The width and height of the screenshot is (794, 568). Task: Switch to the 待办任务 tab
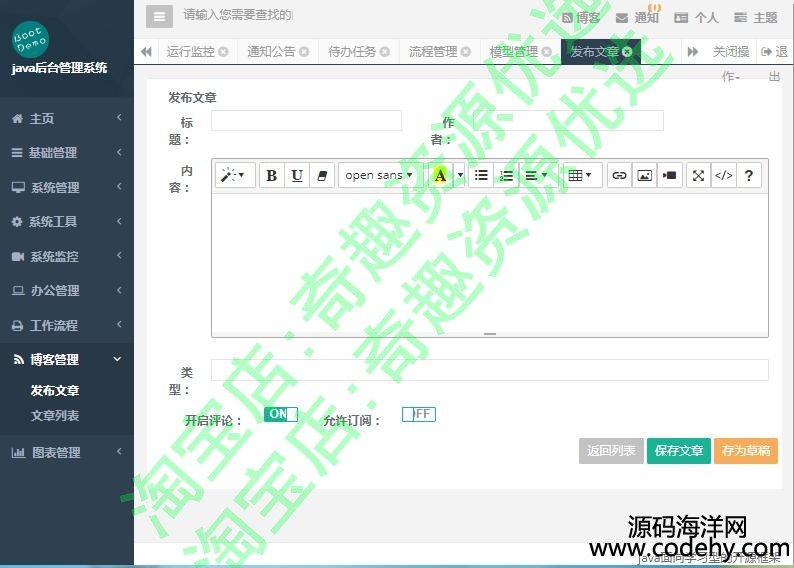352,52
